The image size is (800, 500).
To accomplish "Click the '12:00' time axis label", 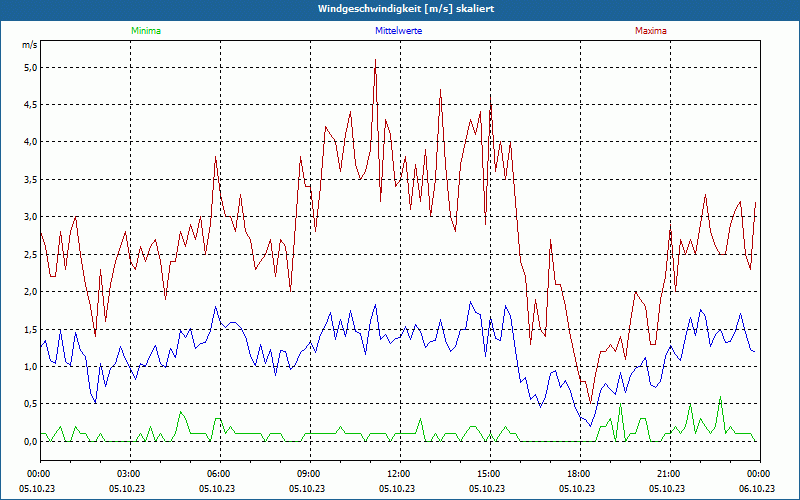I will [x=401, y=474].
